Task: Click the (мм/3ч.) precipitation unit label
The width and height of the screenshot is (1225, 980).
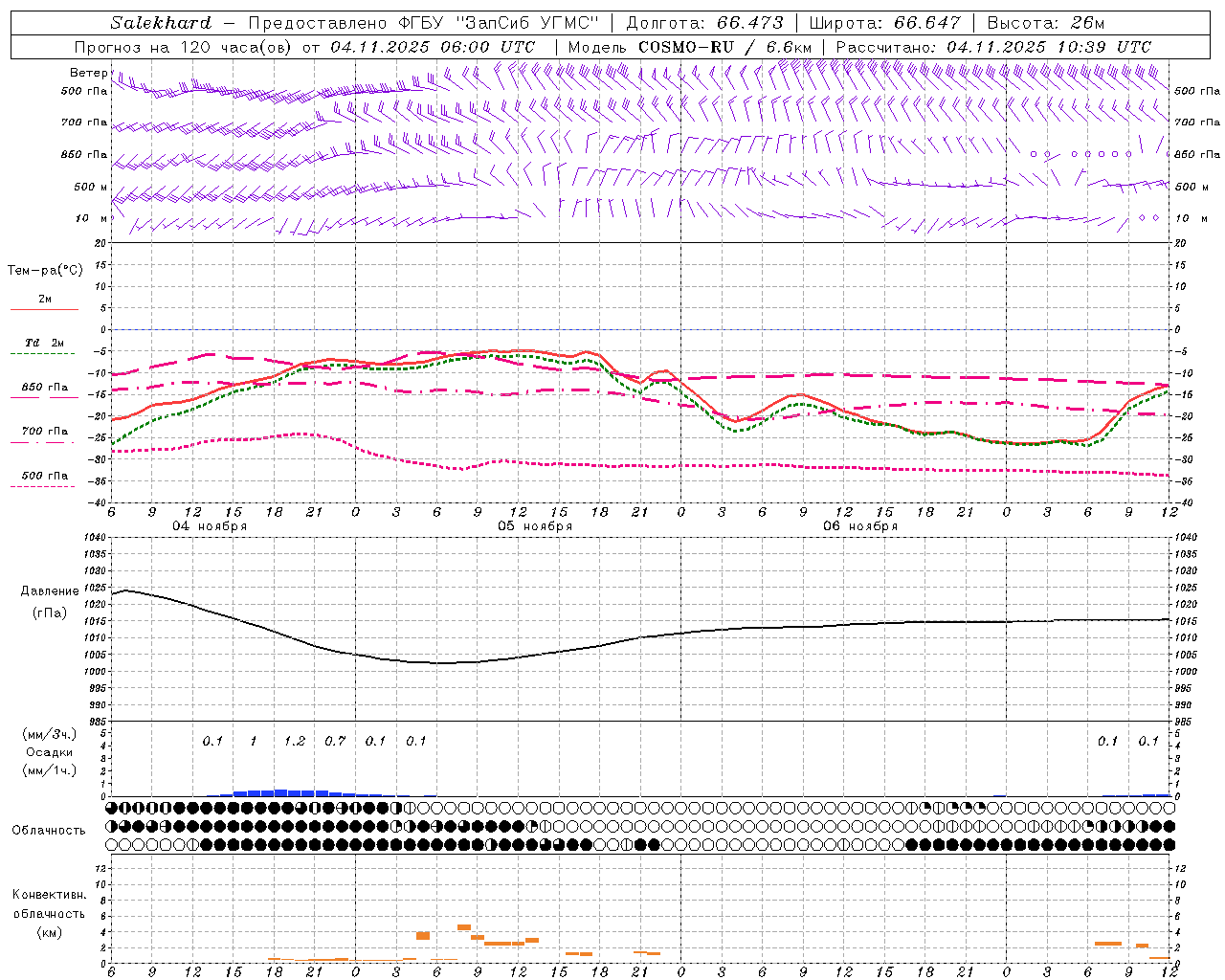Action: coord(50,734)
